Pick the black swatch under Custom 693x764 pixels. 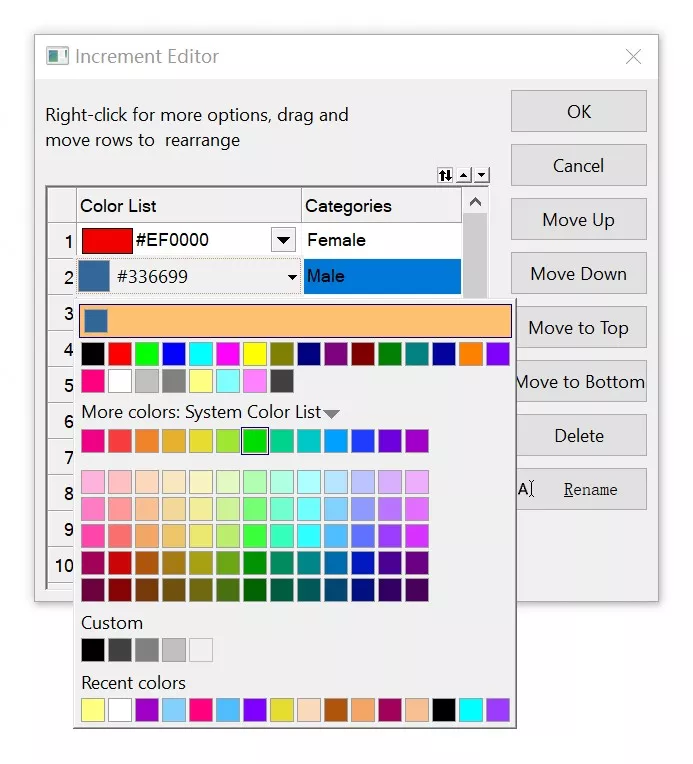point(93,650)
